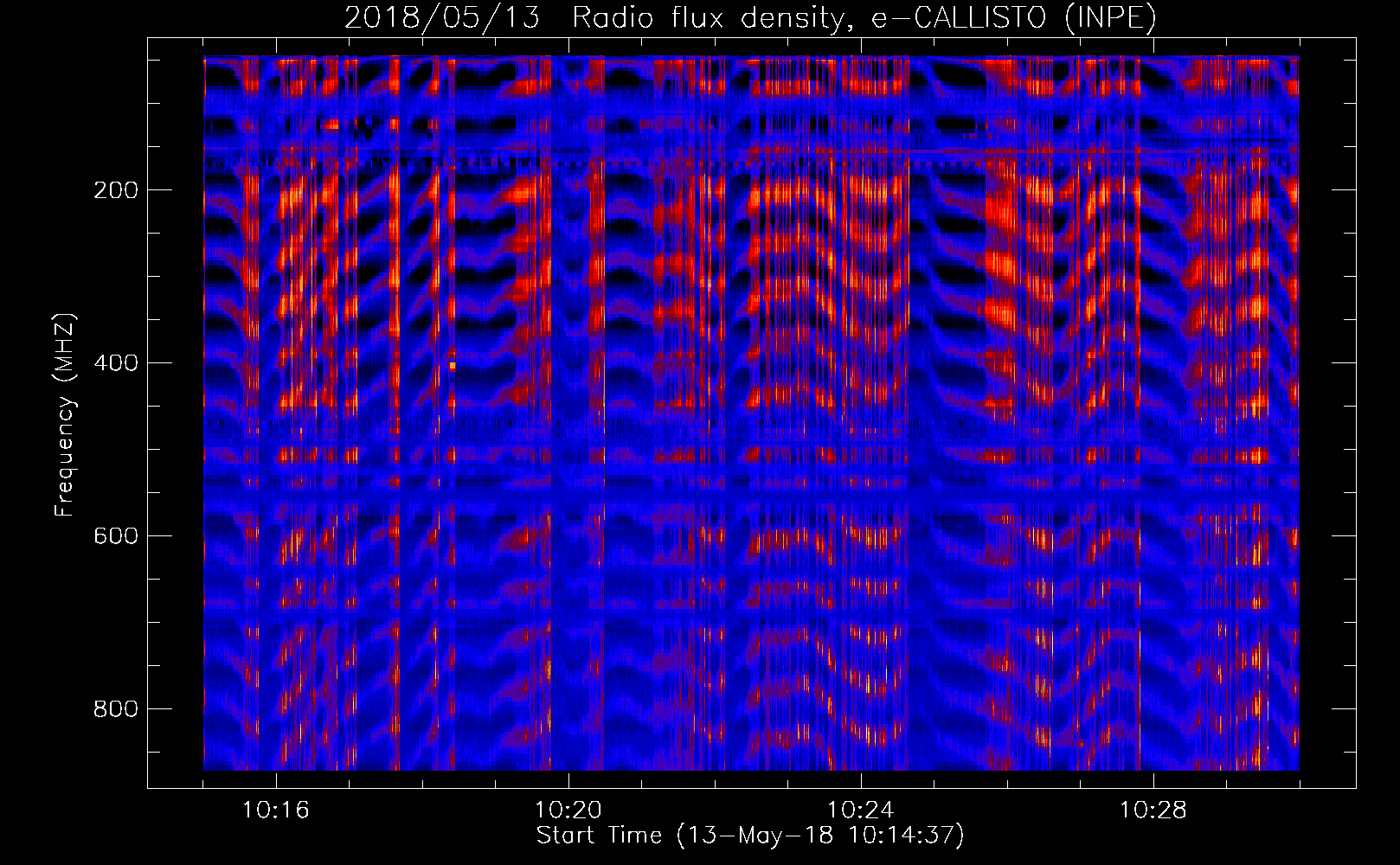Click the 200 frequency tick label
Image resolution: width=1400 pixels, height=865 pixels.
[x=116, y=190]
